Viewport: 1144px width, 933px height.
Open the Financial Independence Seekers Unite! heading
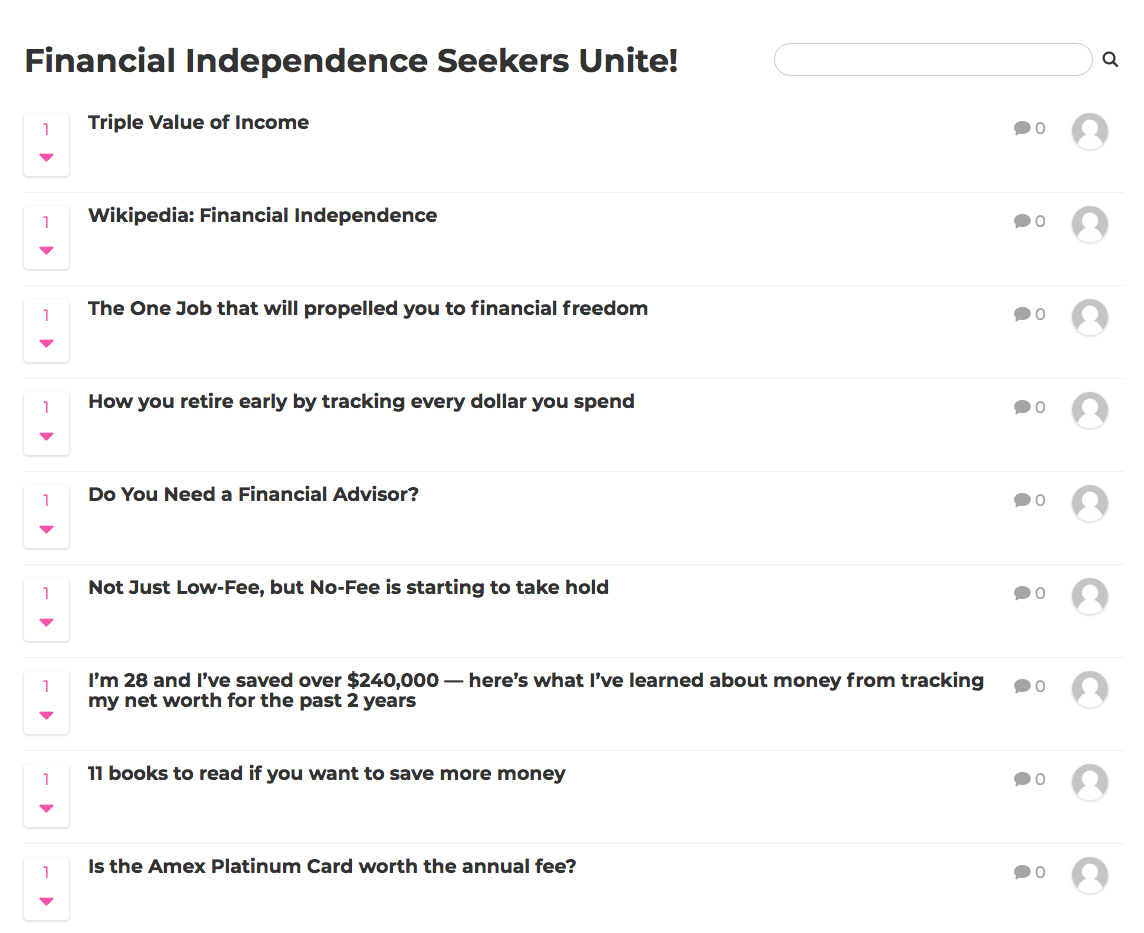tap(350, 61)
